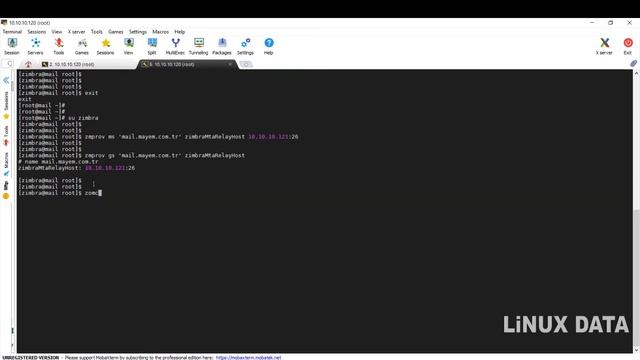
Task: Close the active terminal tab
Action: (x=230, y=64)
